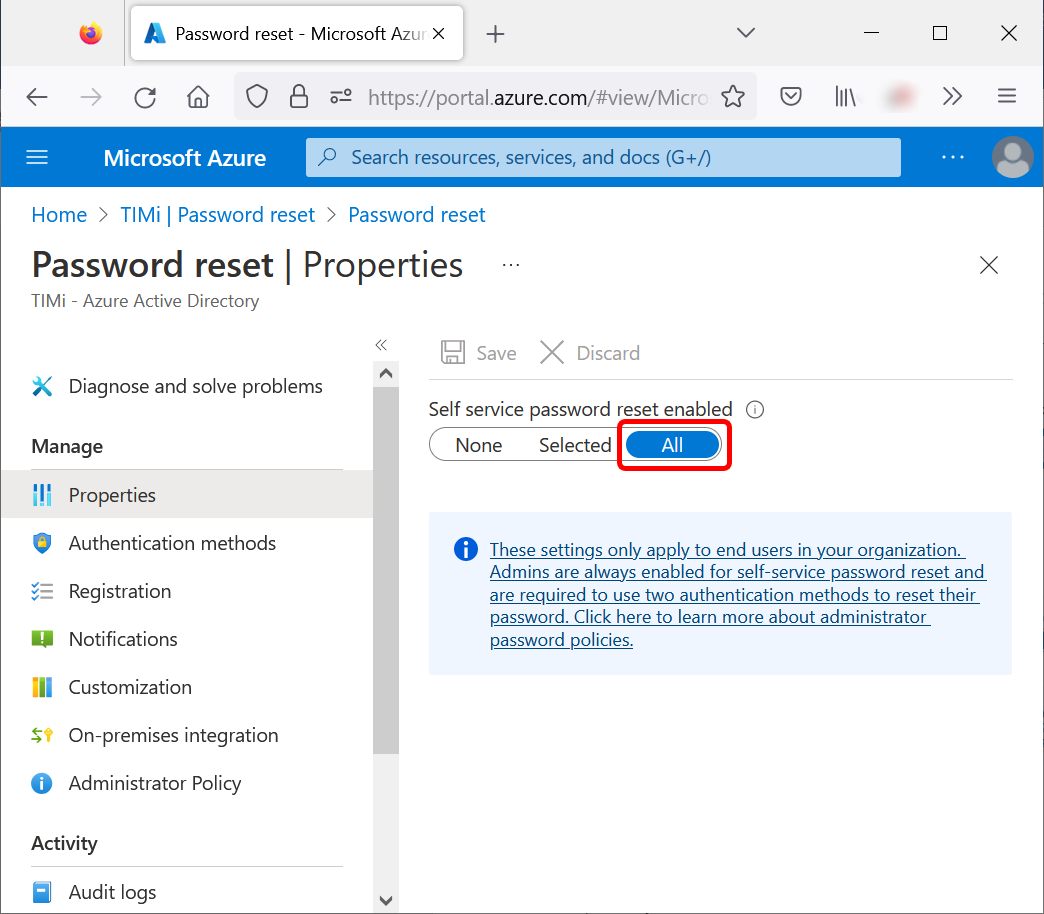Close the Password reset Properties blade

coord(989,265)
